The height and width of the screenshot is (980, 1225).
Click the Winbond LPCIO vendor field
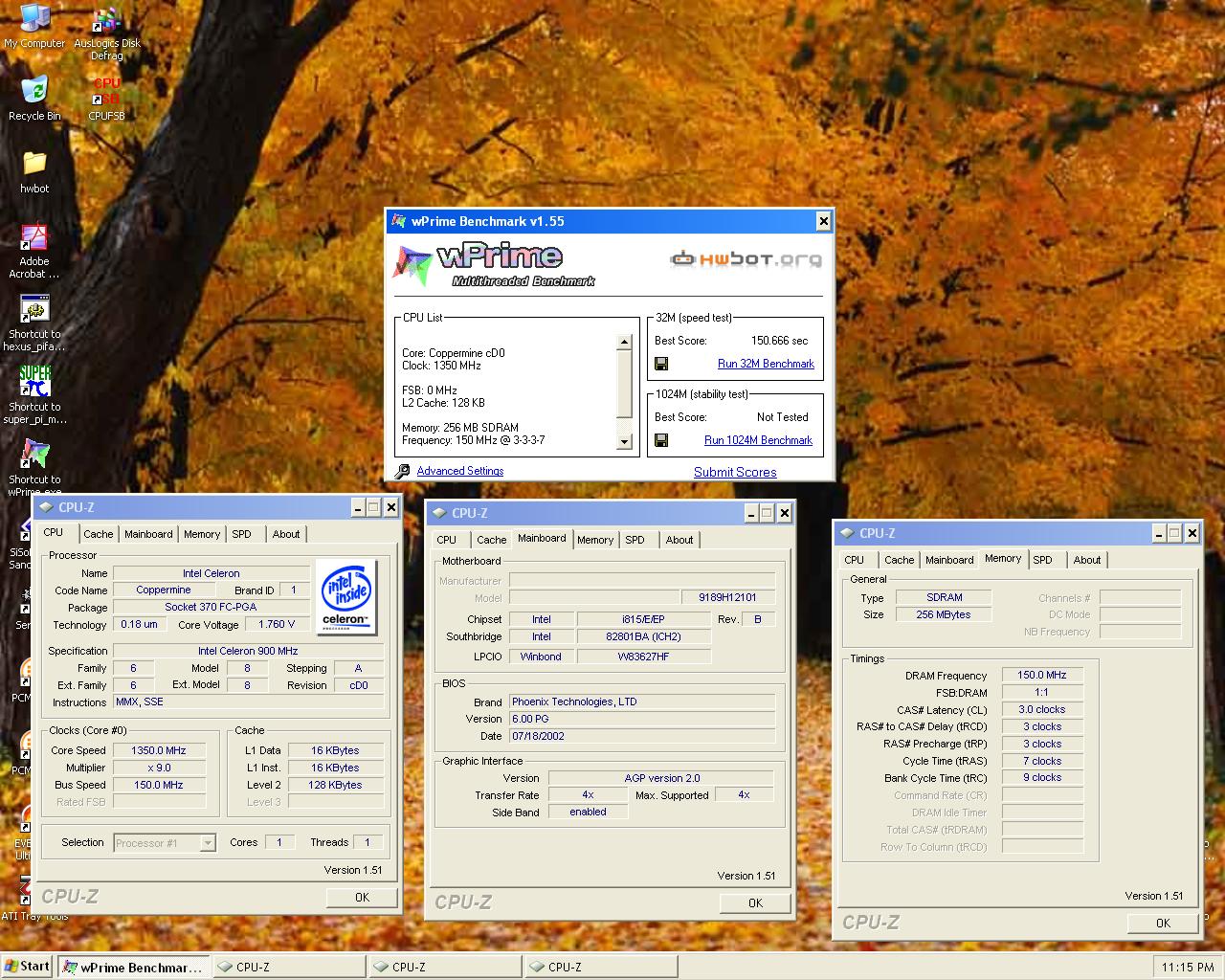pos(542,657)
